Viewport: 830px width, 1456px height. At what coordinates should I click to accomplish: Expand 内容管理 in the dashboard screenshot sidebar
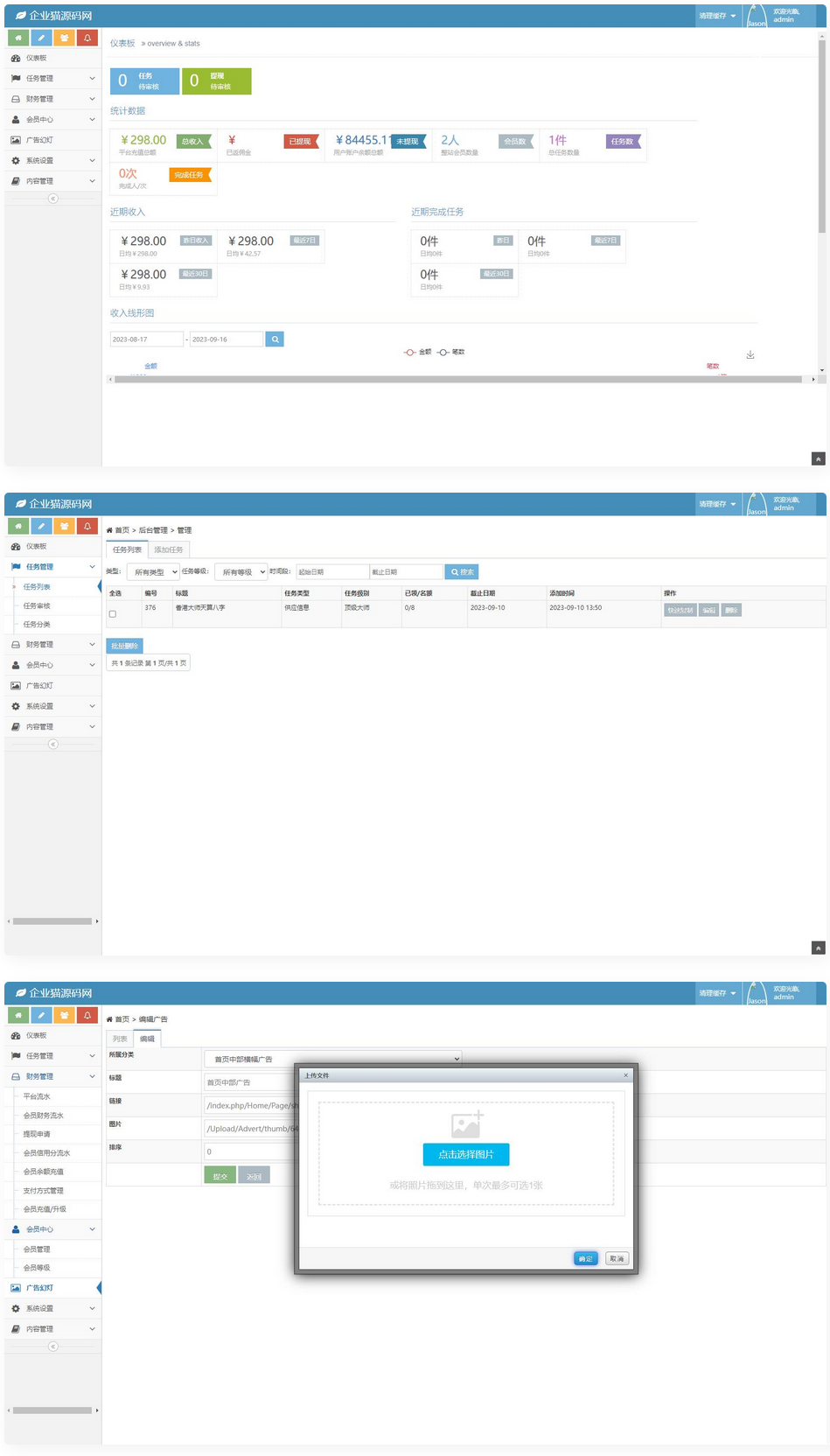52,181
